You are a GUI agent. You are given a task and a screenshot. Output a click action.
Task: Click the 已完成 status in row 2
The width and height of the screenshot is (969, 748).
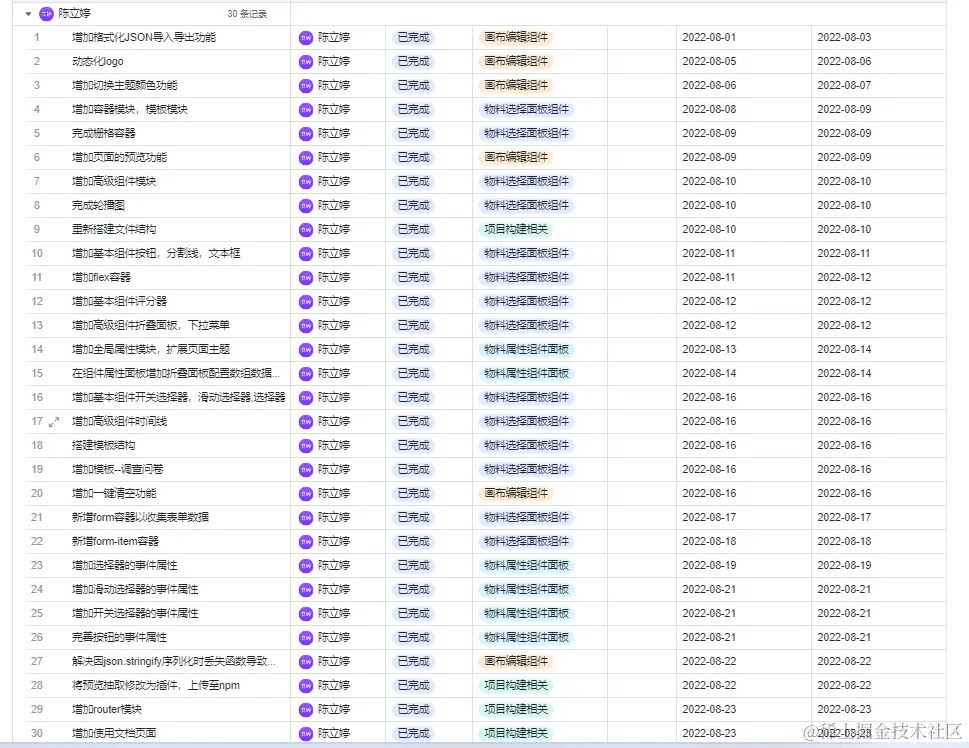pyautogui.click(x=413, y=62)
